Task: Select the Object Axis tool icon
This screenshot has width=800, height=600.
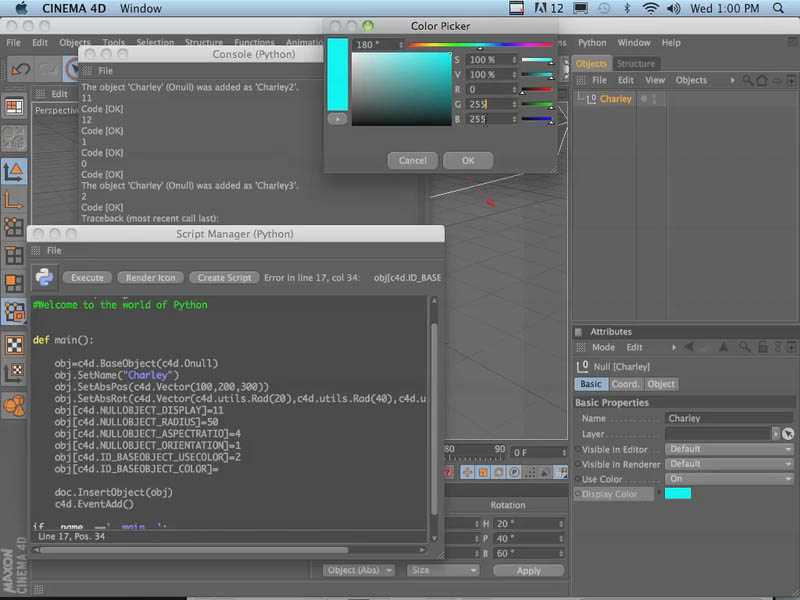Action: [14, 199]
